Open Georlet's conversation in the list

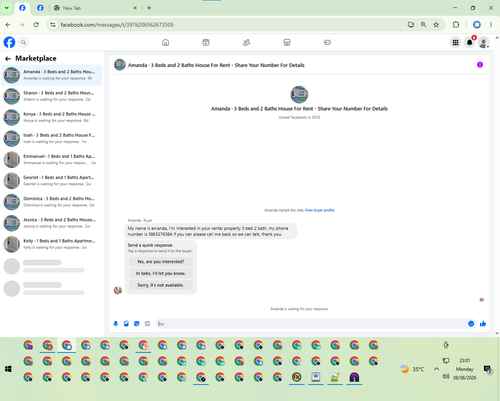pyautogui.click(x=52, y=181)
